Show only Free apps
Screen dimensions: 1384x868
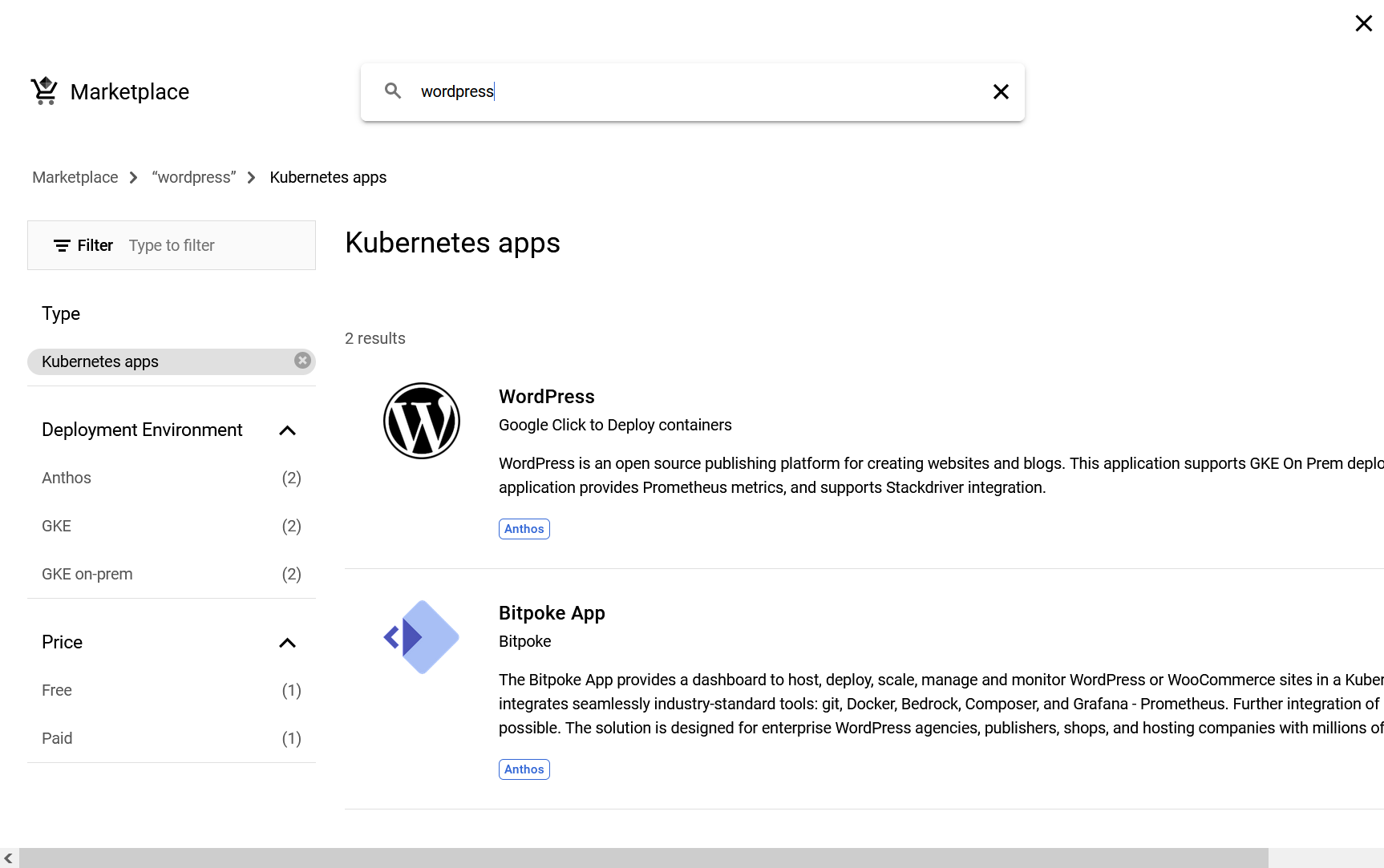click(x=57, y=690)
